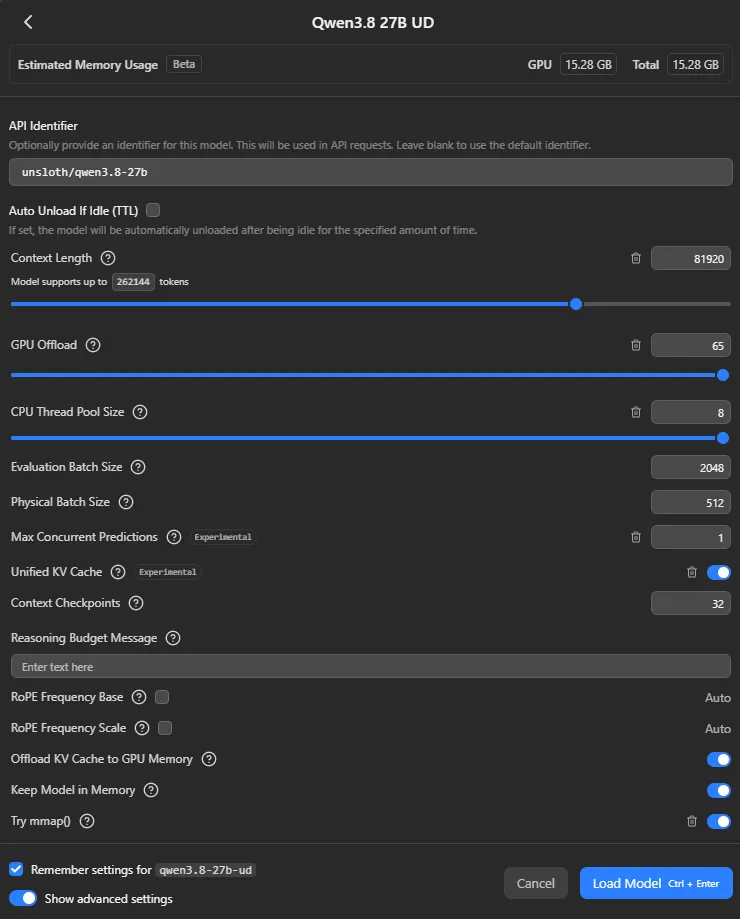Click the Auto value for RoPE Frequency Base
This screenshot has width=740, height=919.
718,697
